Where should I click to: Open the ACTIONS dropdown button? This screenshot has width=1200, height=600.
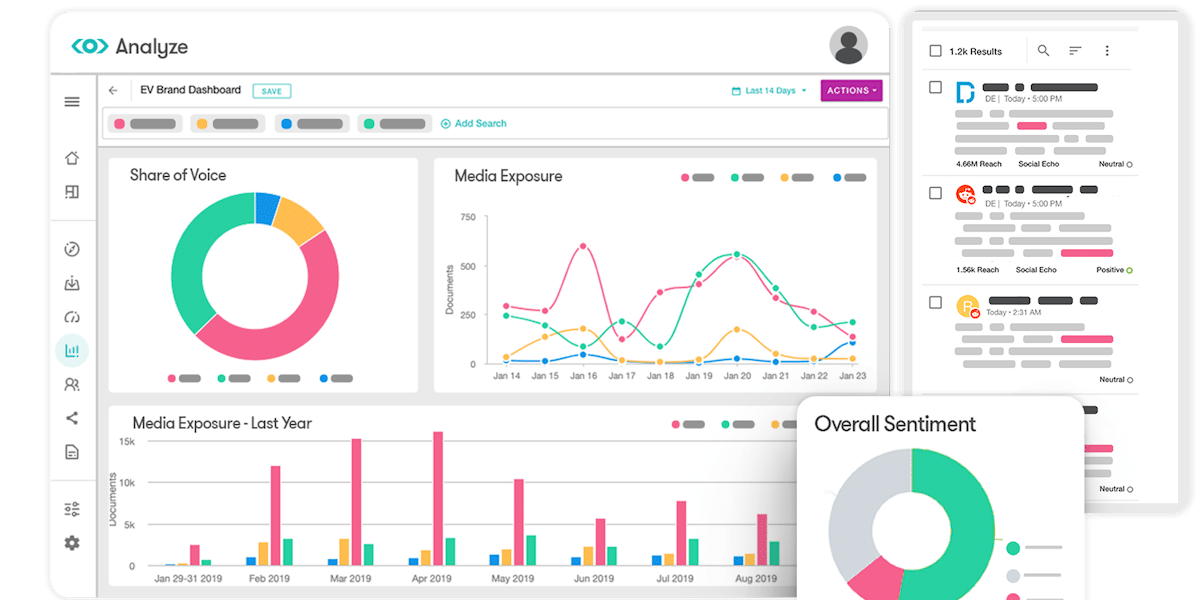click(852, 91)
